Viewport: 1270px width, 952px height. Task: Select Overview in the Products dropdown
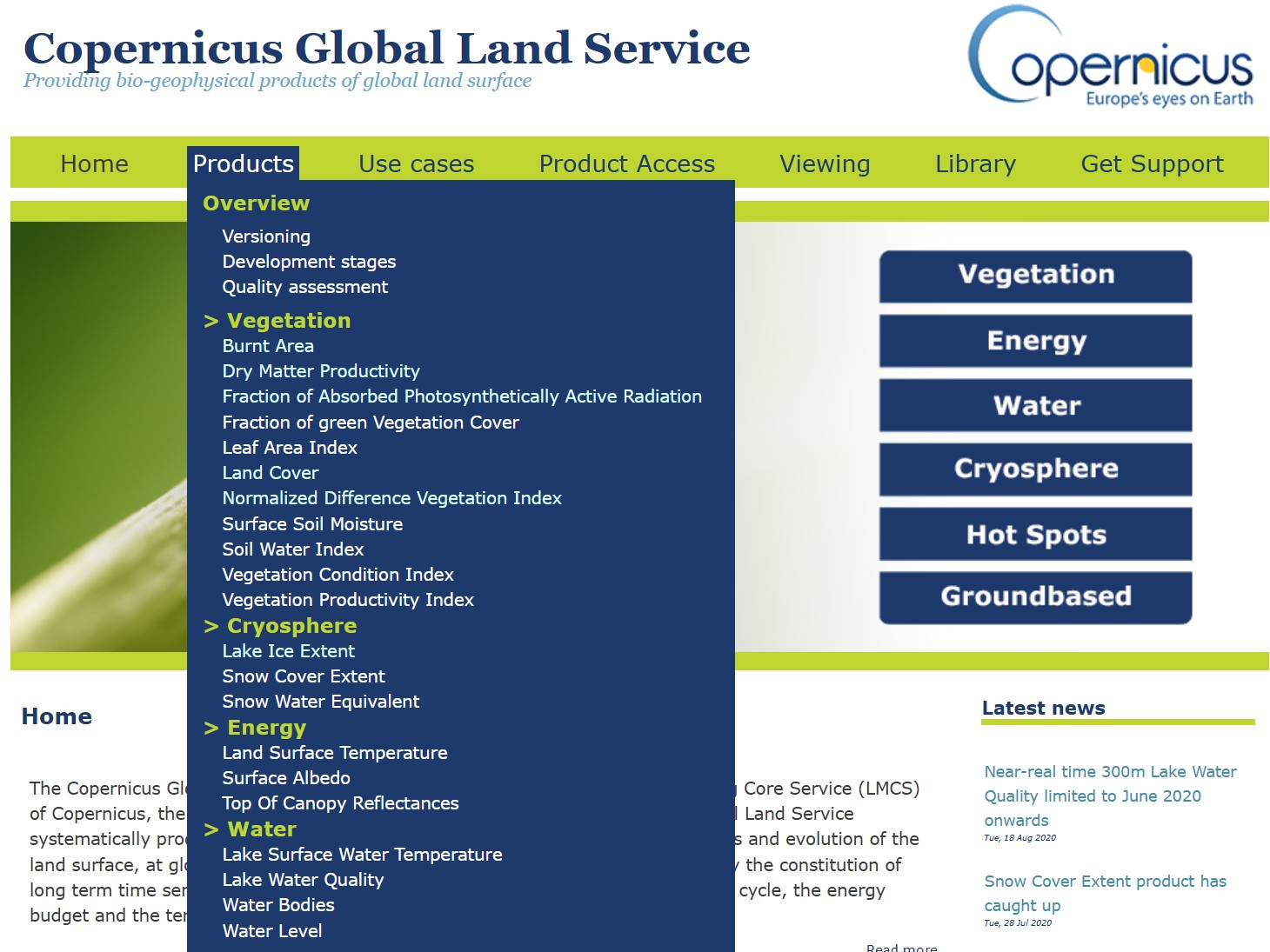click(256, 203)
